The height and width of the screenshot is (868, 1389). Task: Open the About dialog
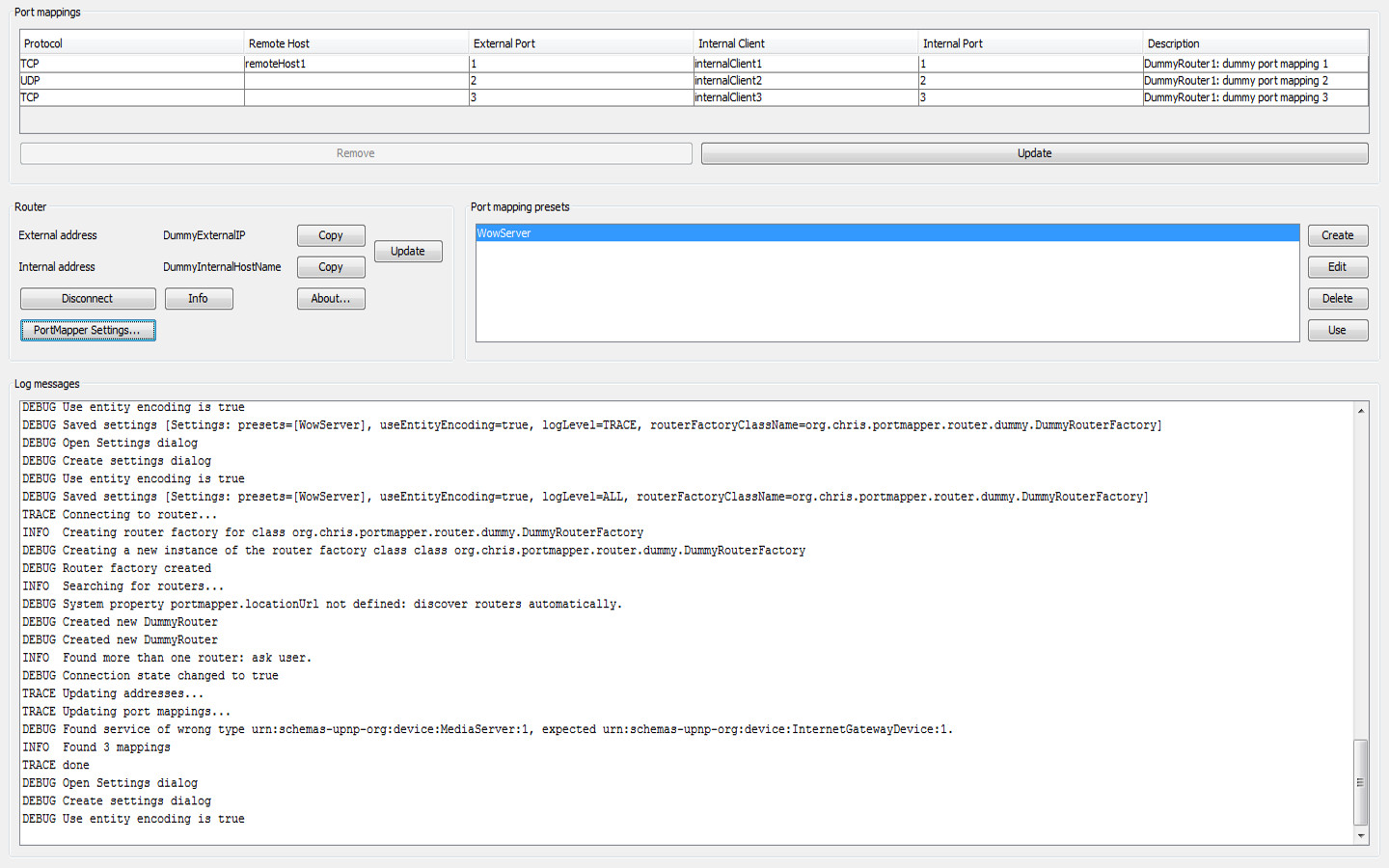[x=331, y=299]
